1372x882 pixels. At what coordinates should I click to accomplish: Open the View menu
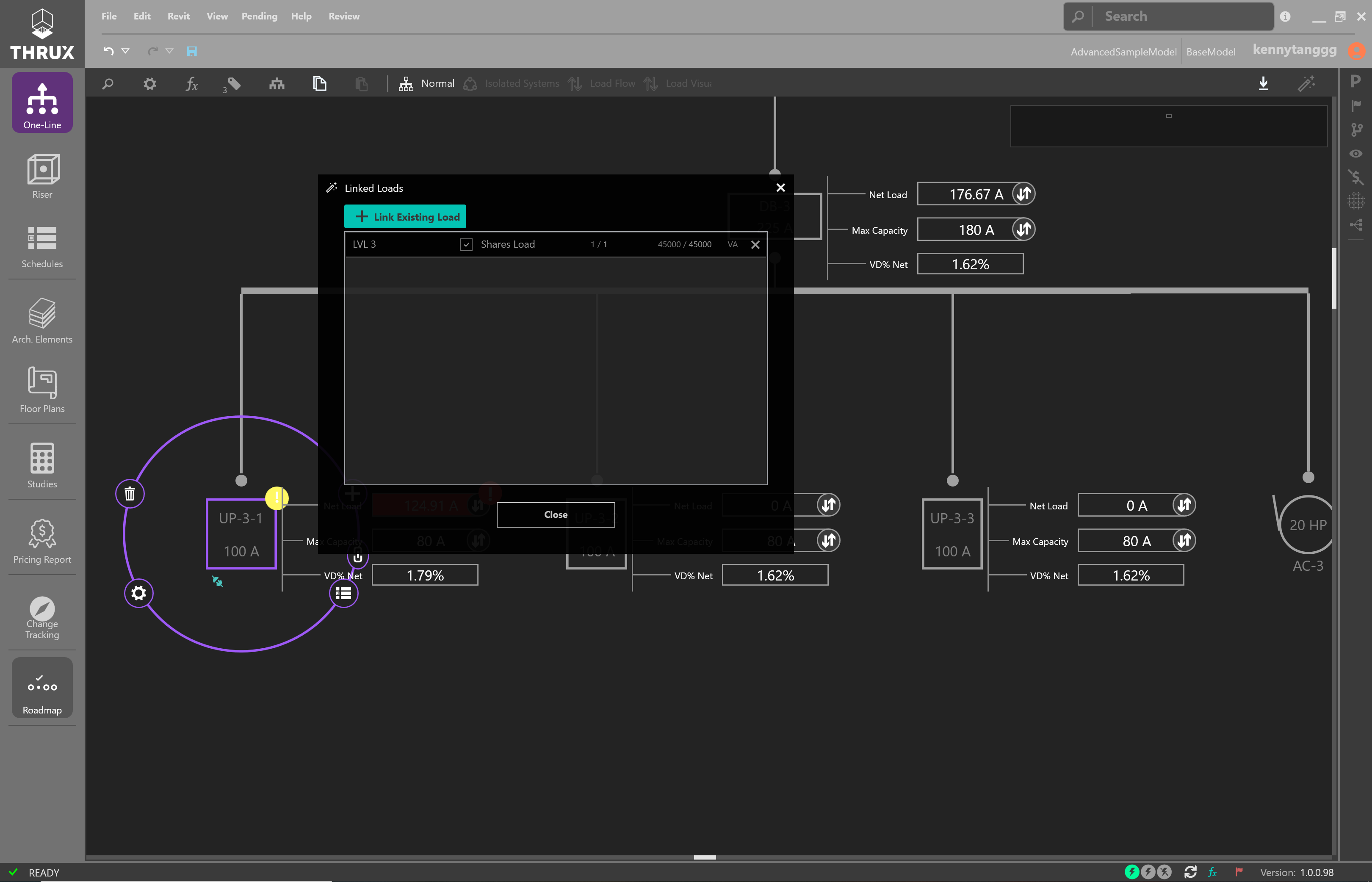pos(217,16)
